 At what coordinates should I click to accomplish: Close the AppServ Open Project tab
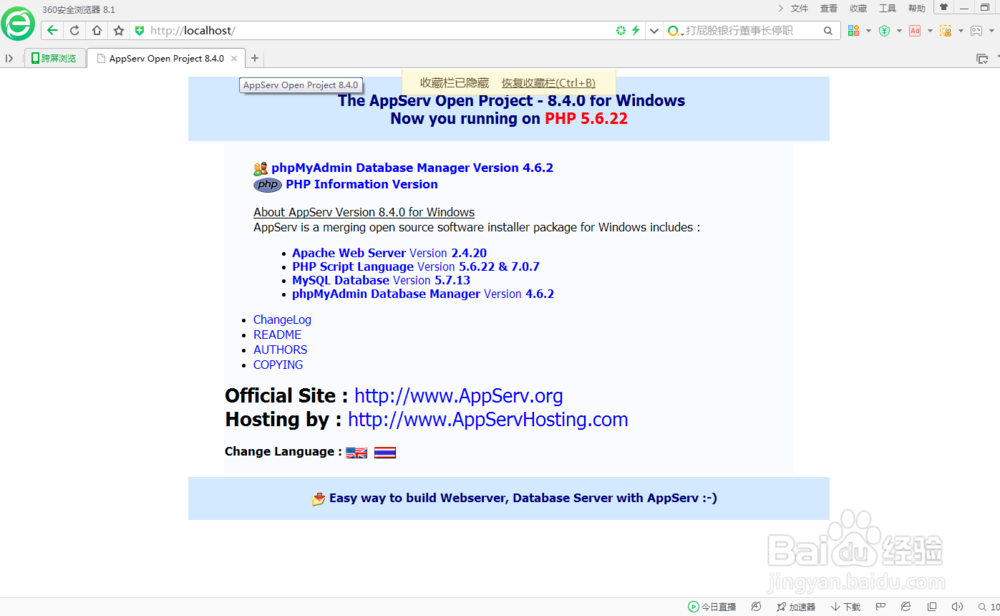[234, 58]
